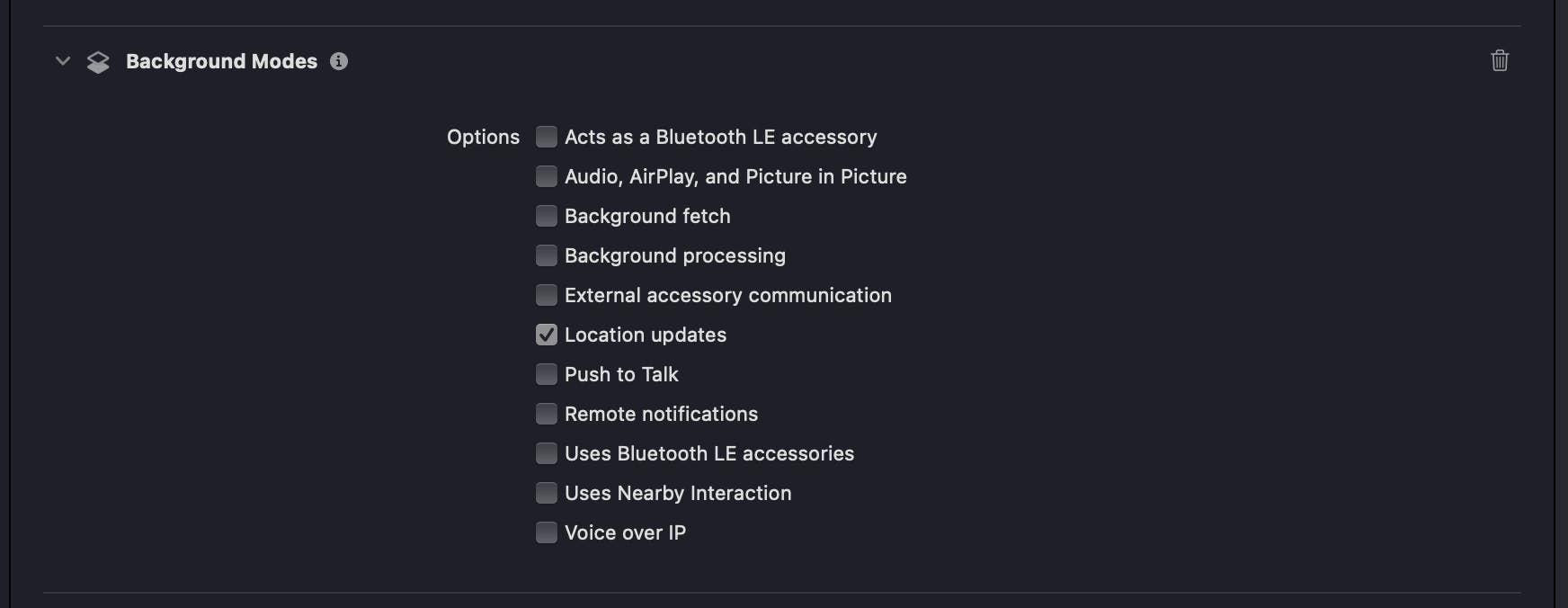Enable Uses Bluetooth LE accessories
This screenshot has width=1568, height=608.
(547, 453)
